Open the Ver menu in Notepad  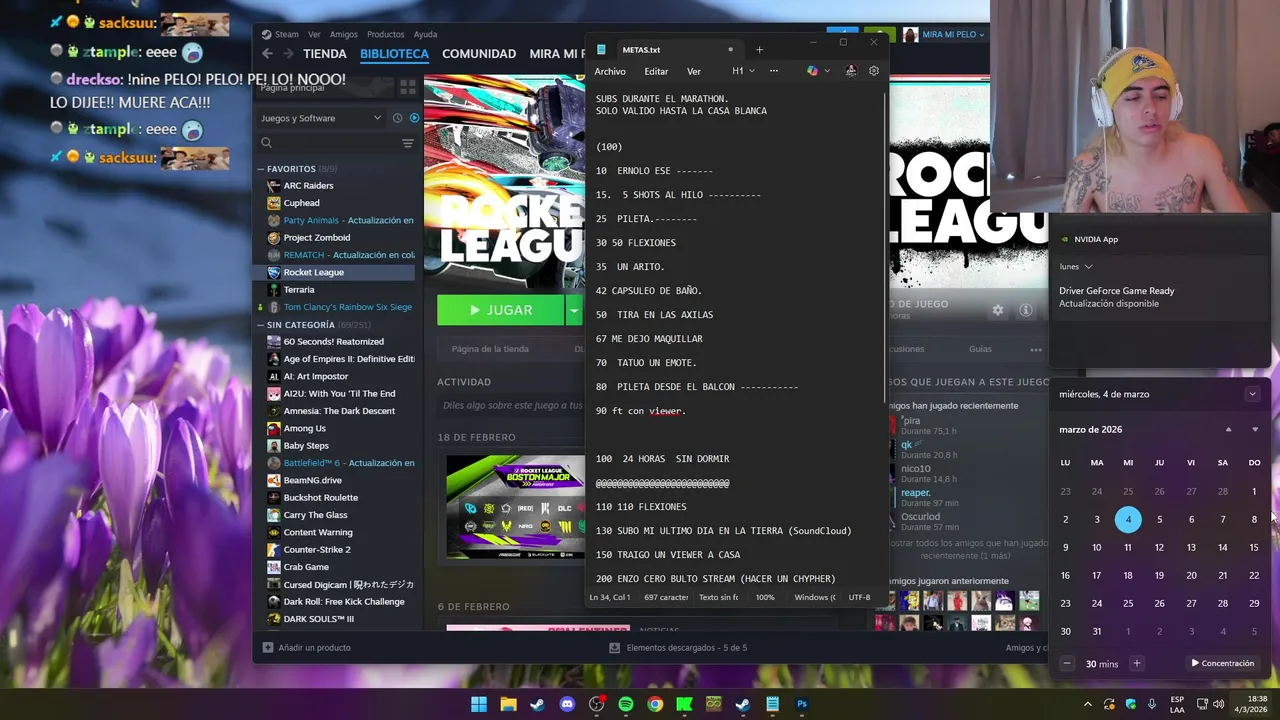(x=694, y=71)
